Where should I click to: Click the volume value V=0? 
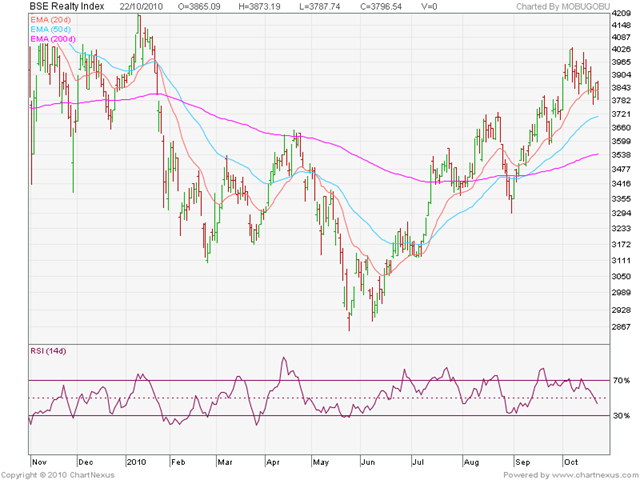429,7
